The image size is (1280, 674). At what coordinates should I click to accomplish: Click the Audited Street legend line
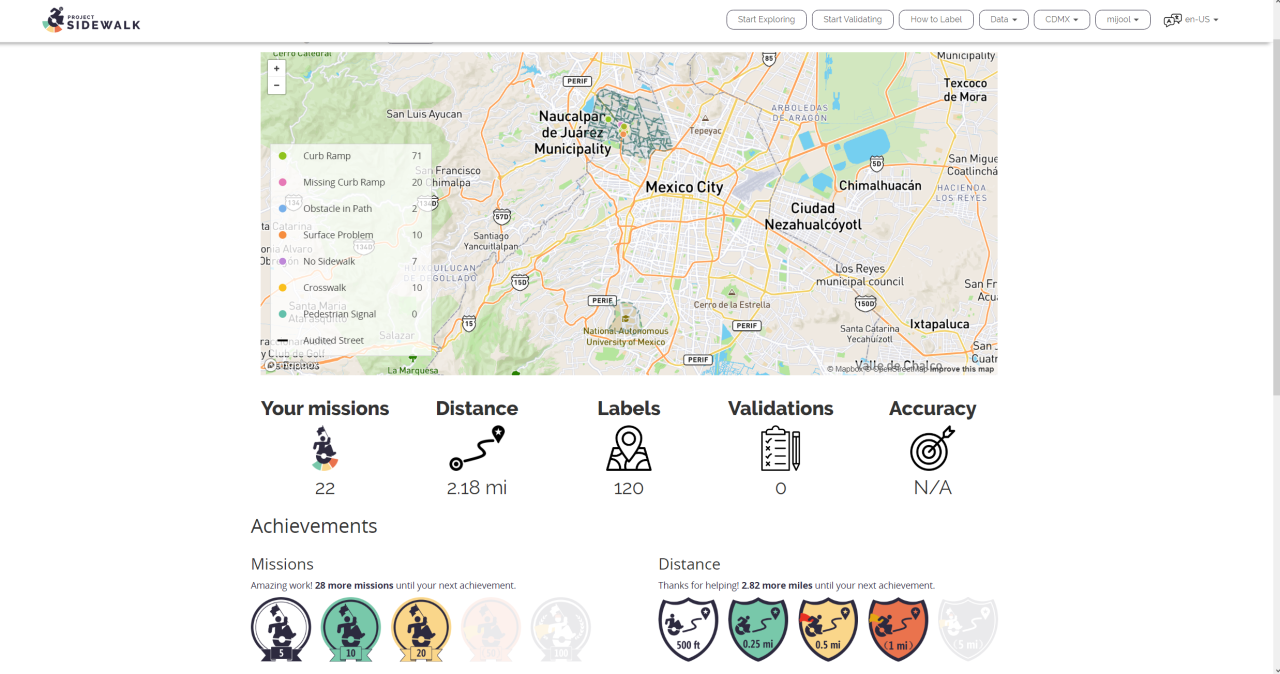click(283, 340)
